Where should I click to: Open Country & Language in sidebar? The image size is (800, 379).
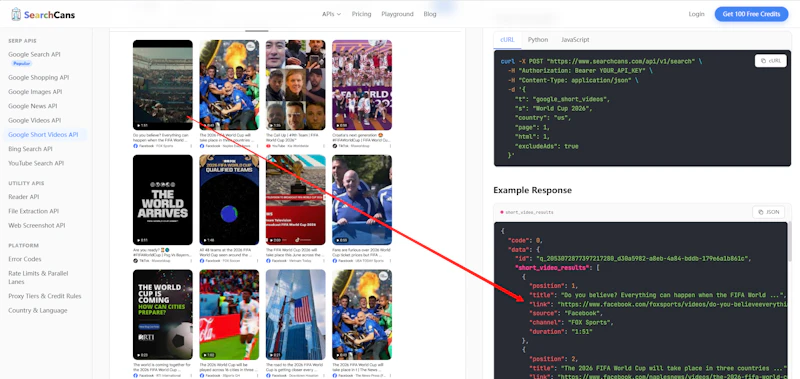(37, 310)
